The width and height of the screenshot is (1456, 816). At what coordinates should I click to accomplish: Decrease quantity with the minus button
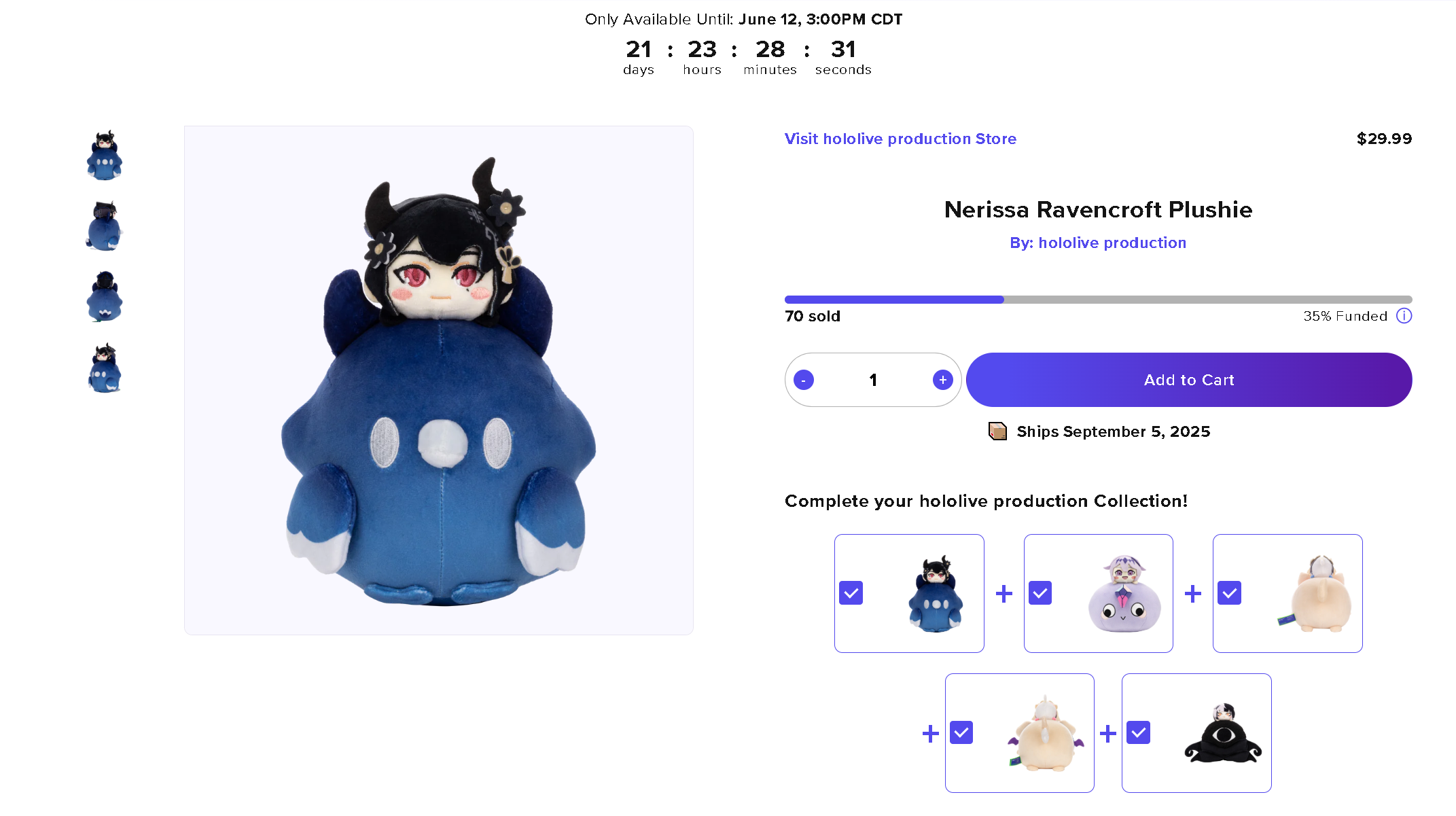pos(803,380)
